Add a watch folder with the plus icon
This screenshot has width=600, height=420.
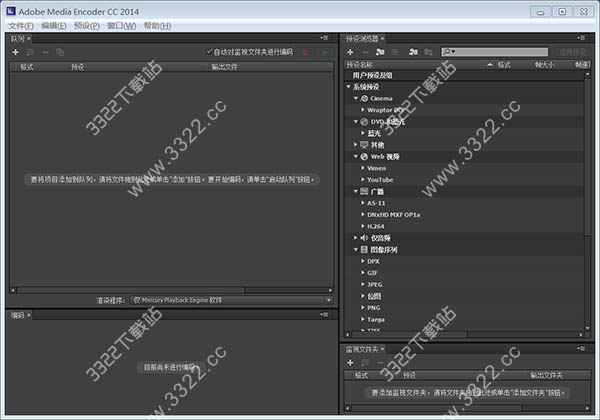tap(350, 363)
